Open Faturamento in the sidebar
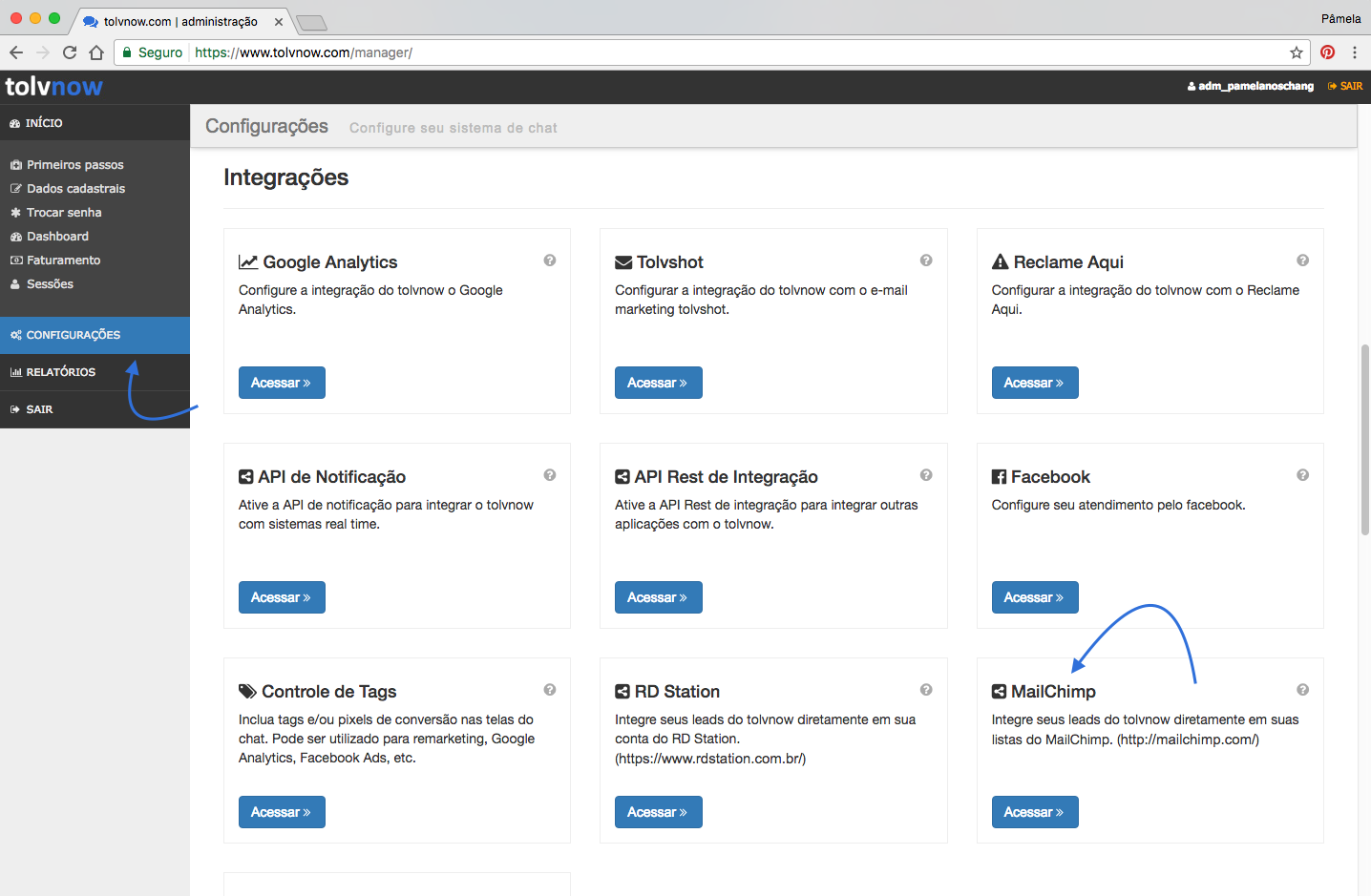The image size is (1371, 896). coord(63,260)
